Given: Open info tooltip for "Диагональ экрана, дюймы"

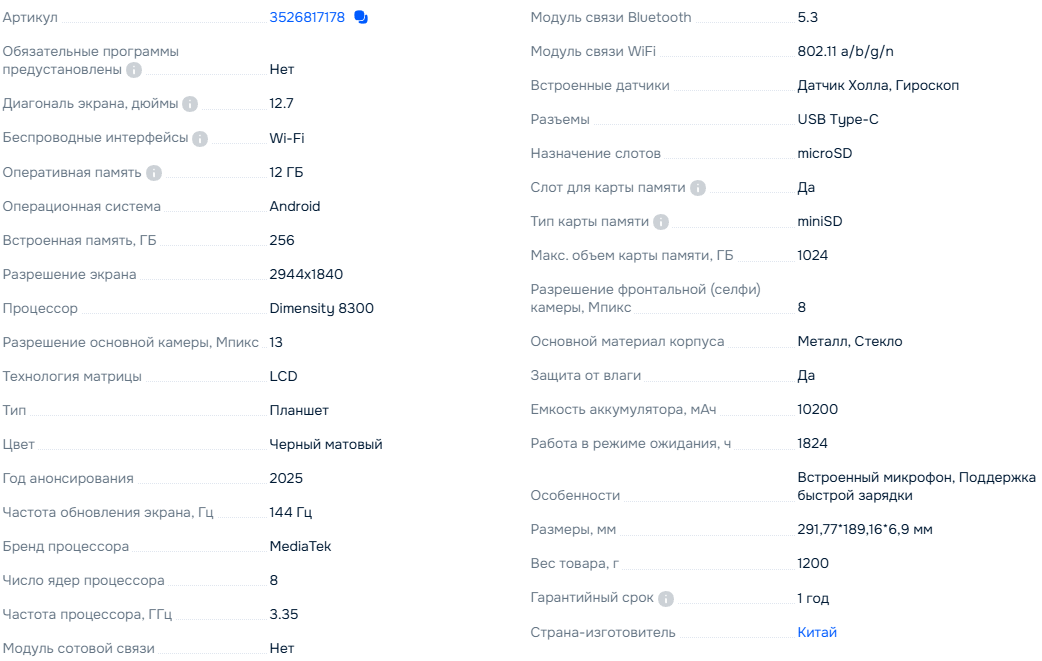Looking at the screenshot, I should tap(190, 104).
